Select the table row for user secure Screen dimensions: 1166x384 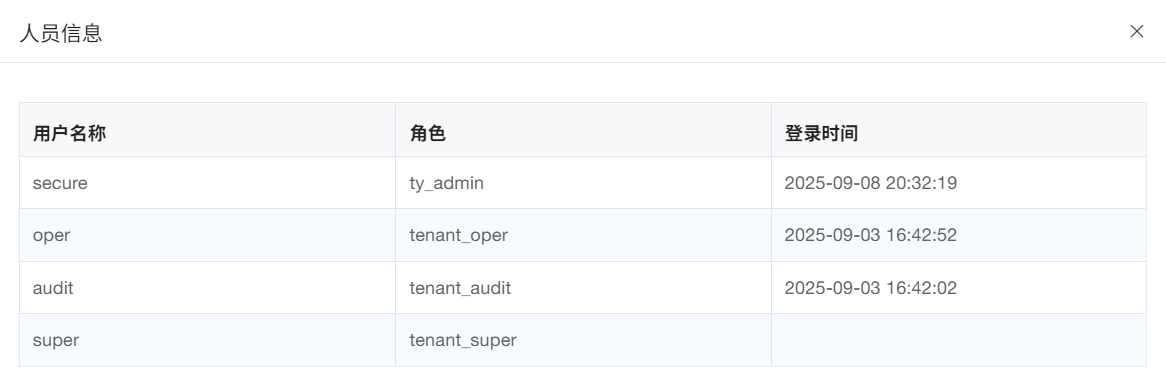click(x=583, y=182)
